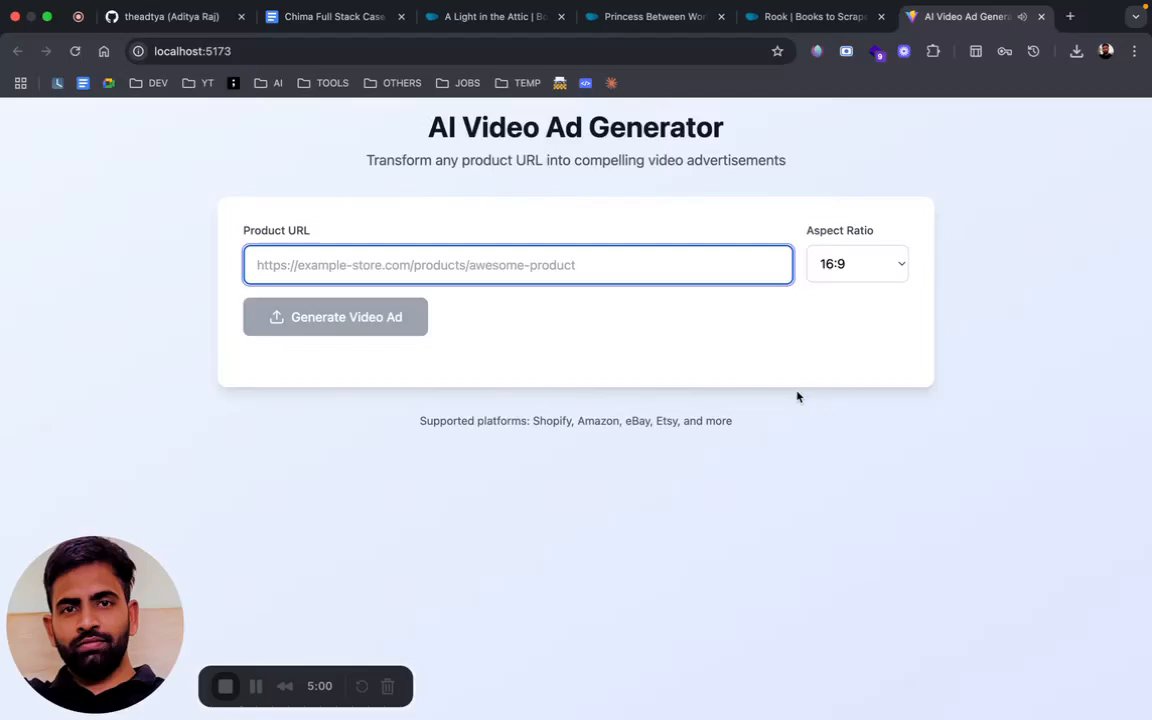The width and height of the screenshot is (1152, 720).
Task: Click the Generate Video Ad button
Action: (335, 317)
